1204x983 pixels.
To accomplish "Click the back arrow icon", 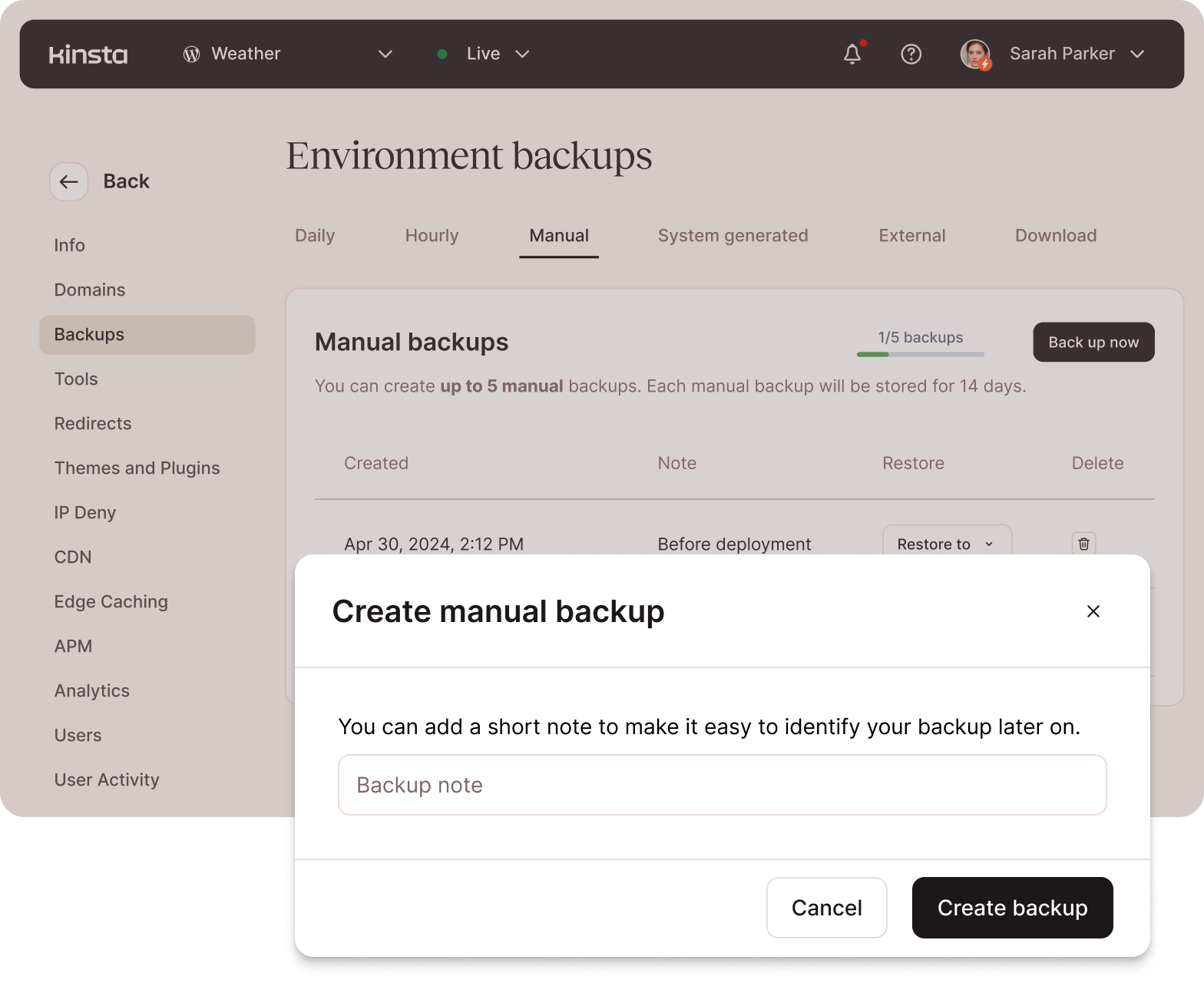I will point(69,182).
